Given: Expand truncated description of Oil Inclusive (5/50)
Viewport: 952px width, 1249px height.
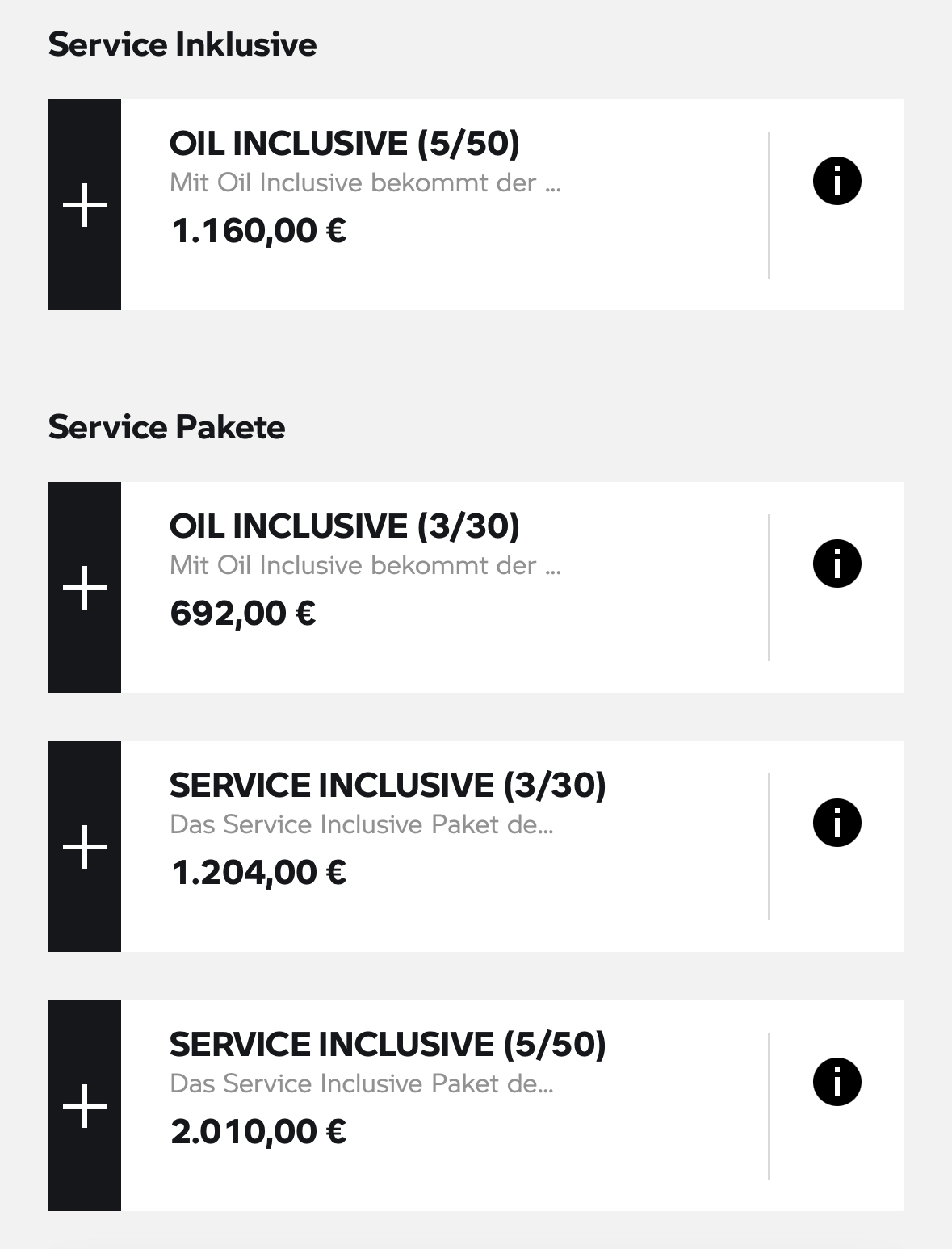Looking at the screenshot, I should click(365, 183).
